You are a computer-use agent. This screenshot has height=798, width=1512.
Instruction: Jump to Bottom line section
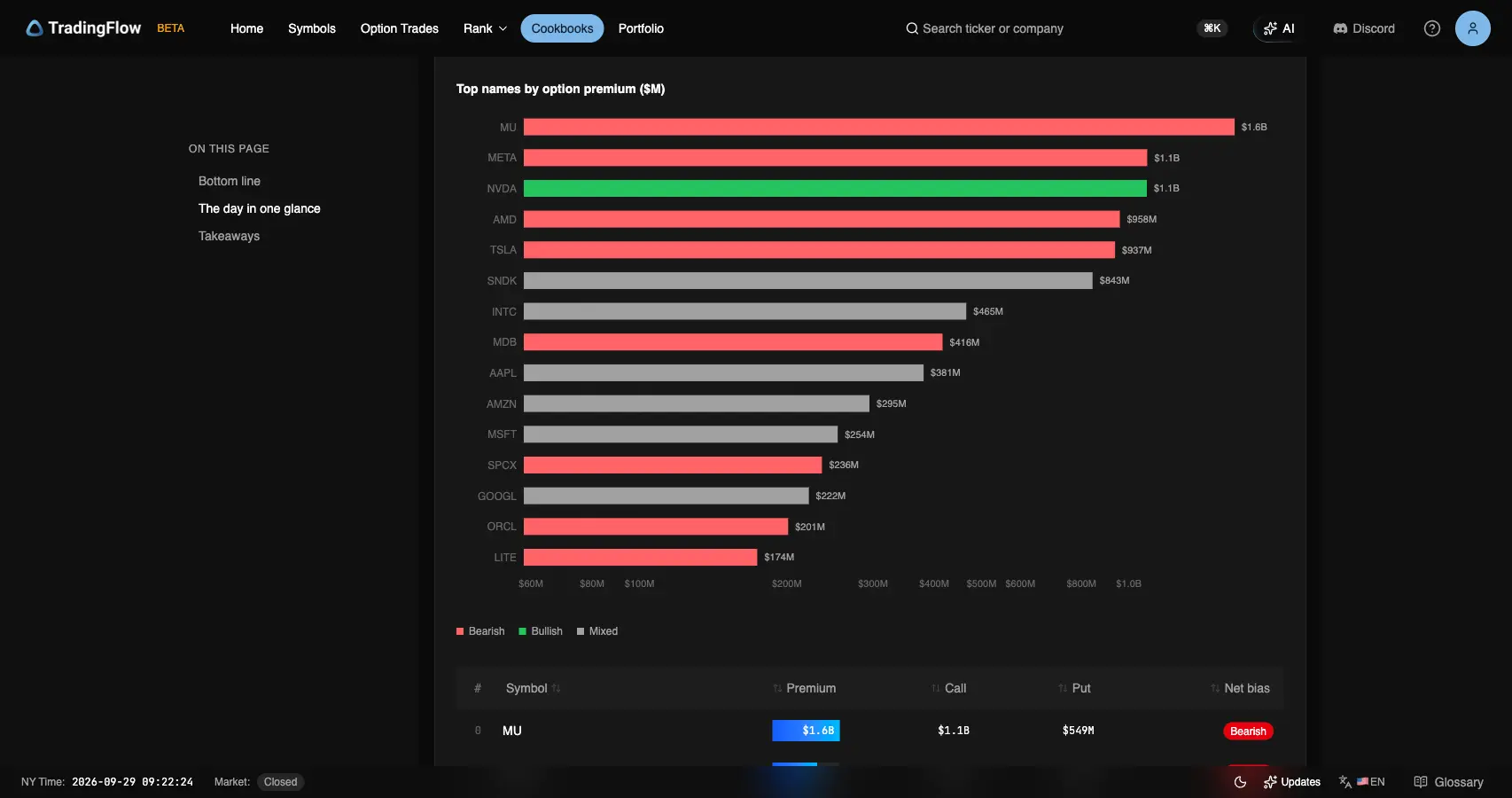point(230,181)
